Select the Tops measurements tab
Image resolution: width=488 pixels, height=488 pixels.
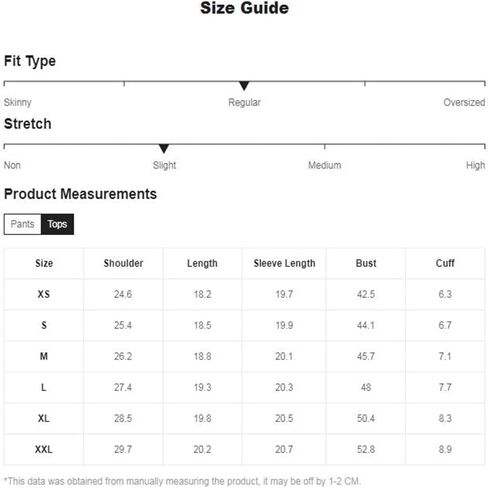(57, 224)
